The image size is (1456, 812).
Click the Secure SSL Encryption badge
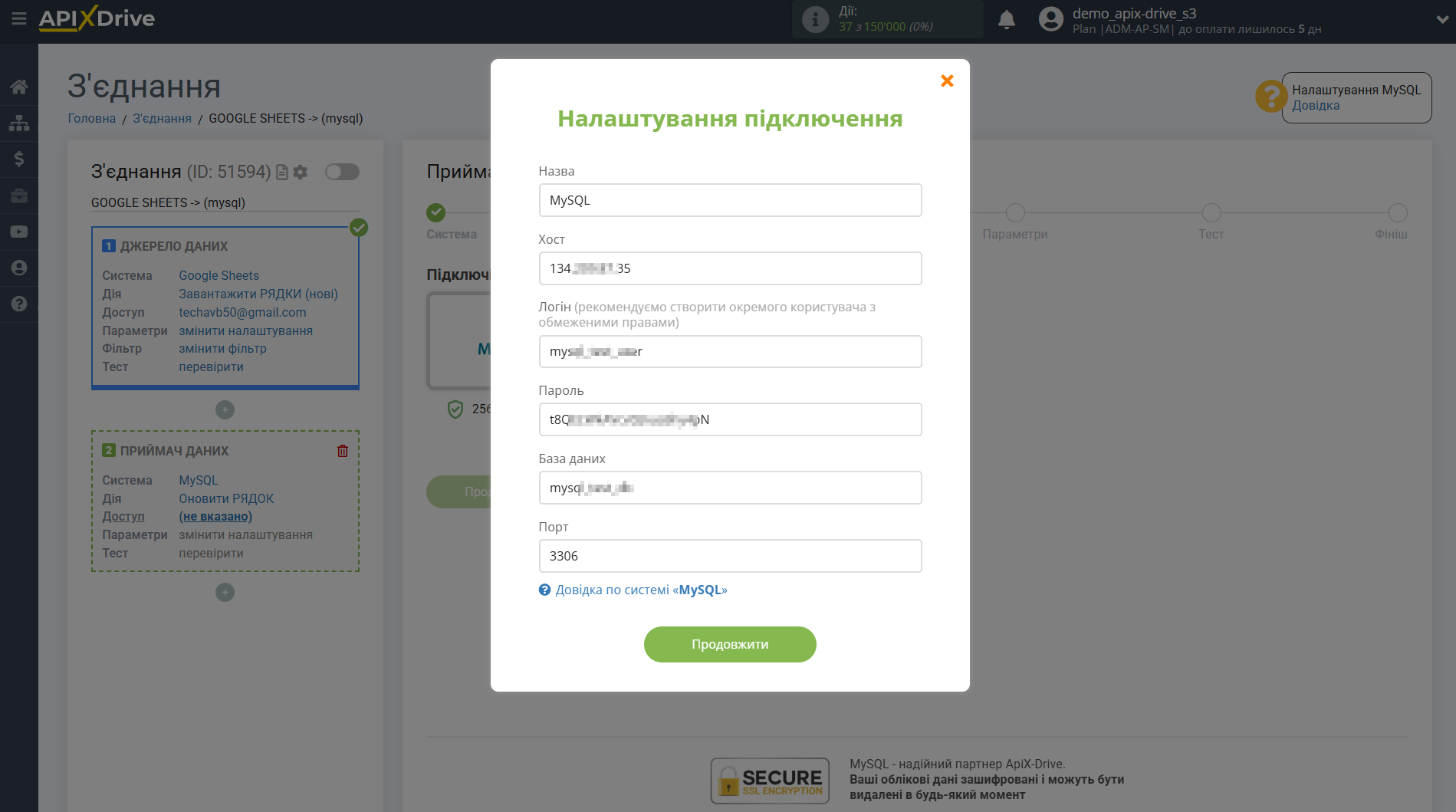(x=770, y=781)
